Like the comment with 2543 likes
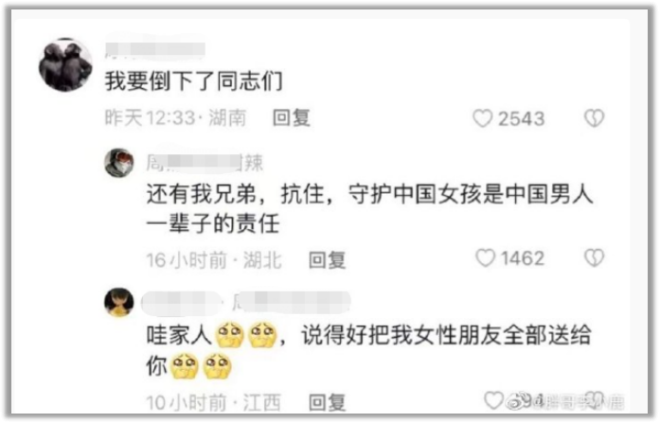The width and height of the screenshot is (660, 423). (482, 118)
